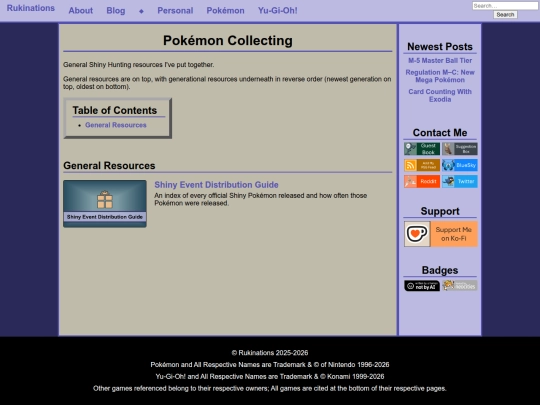Image resolution: width=540 pixels, height=405 pixels.
Task: Open the Personal menu item
Action: click(175, 11)
